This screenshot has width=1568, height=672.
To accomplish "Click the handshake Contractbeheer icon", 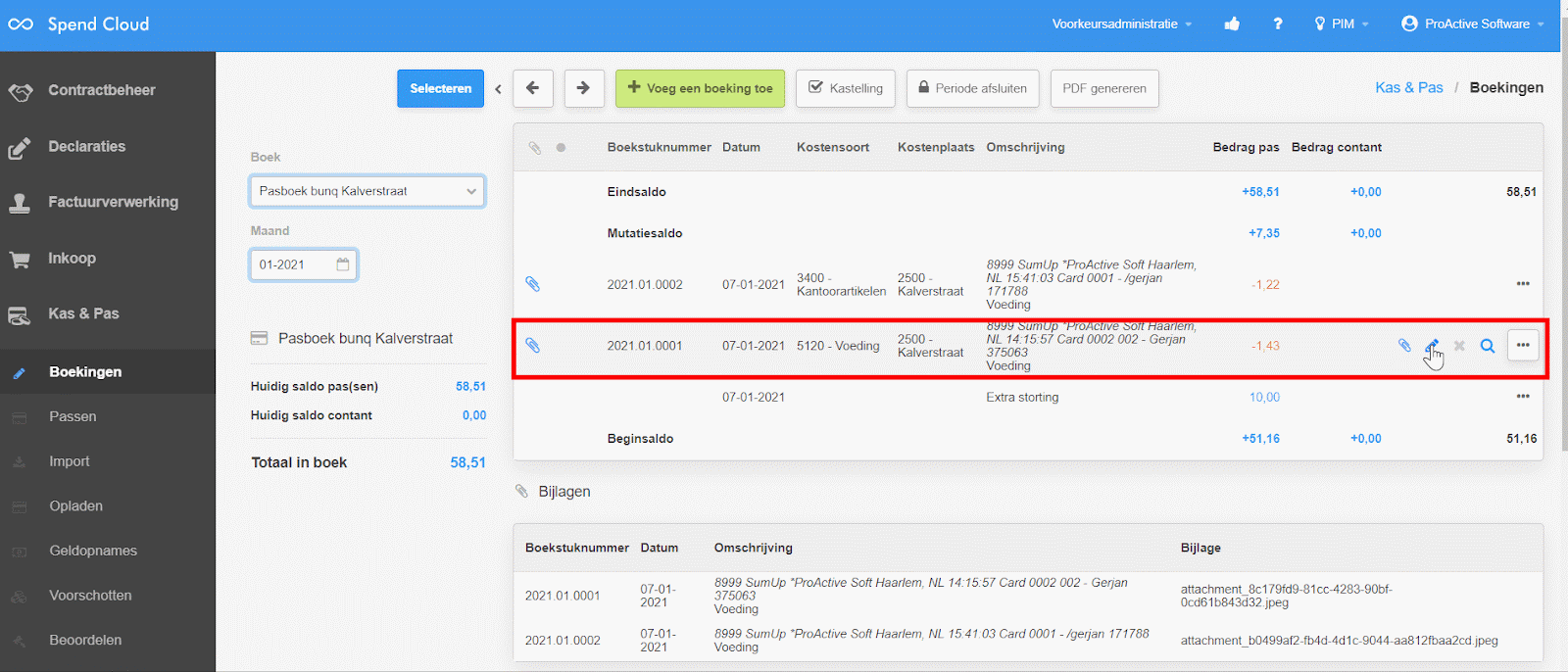I will 20,92.
